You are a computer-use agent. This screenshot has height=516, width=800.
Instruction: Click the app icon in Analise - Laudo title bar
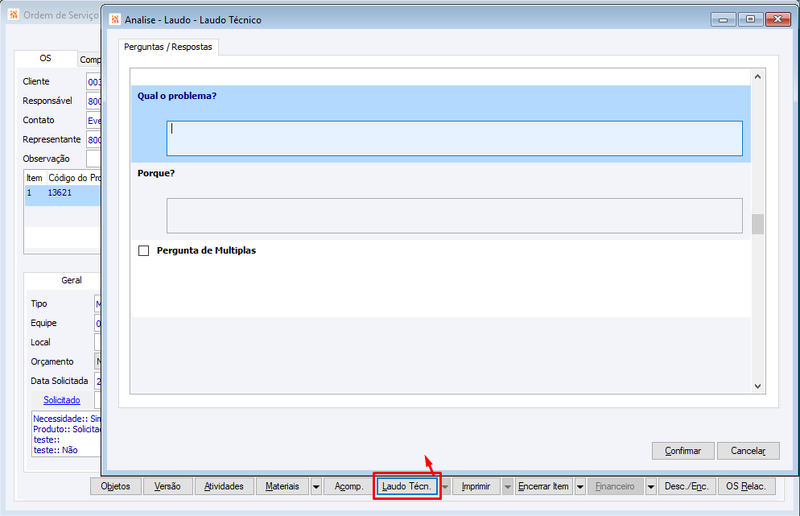click(x=115, y=19)
